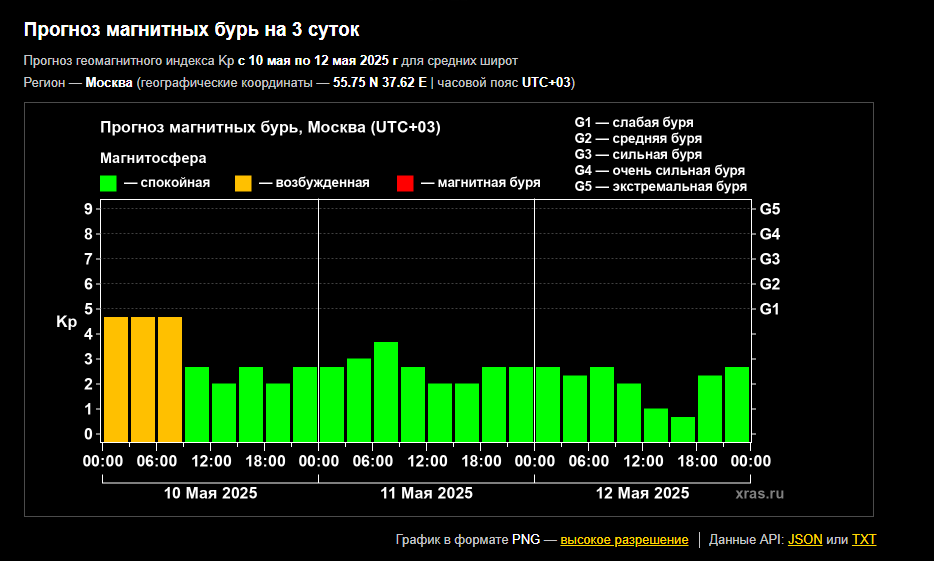
Task: Open the 'высокое разрешение' PNG link
Action: click(624, 540)
